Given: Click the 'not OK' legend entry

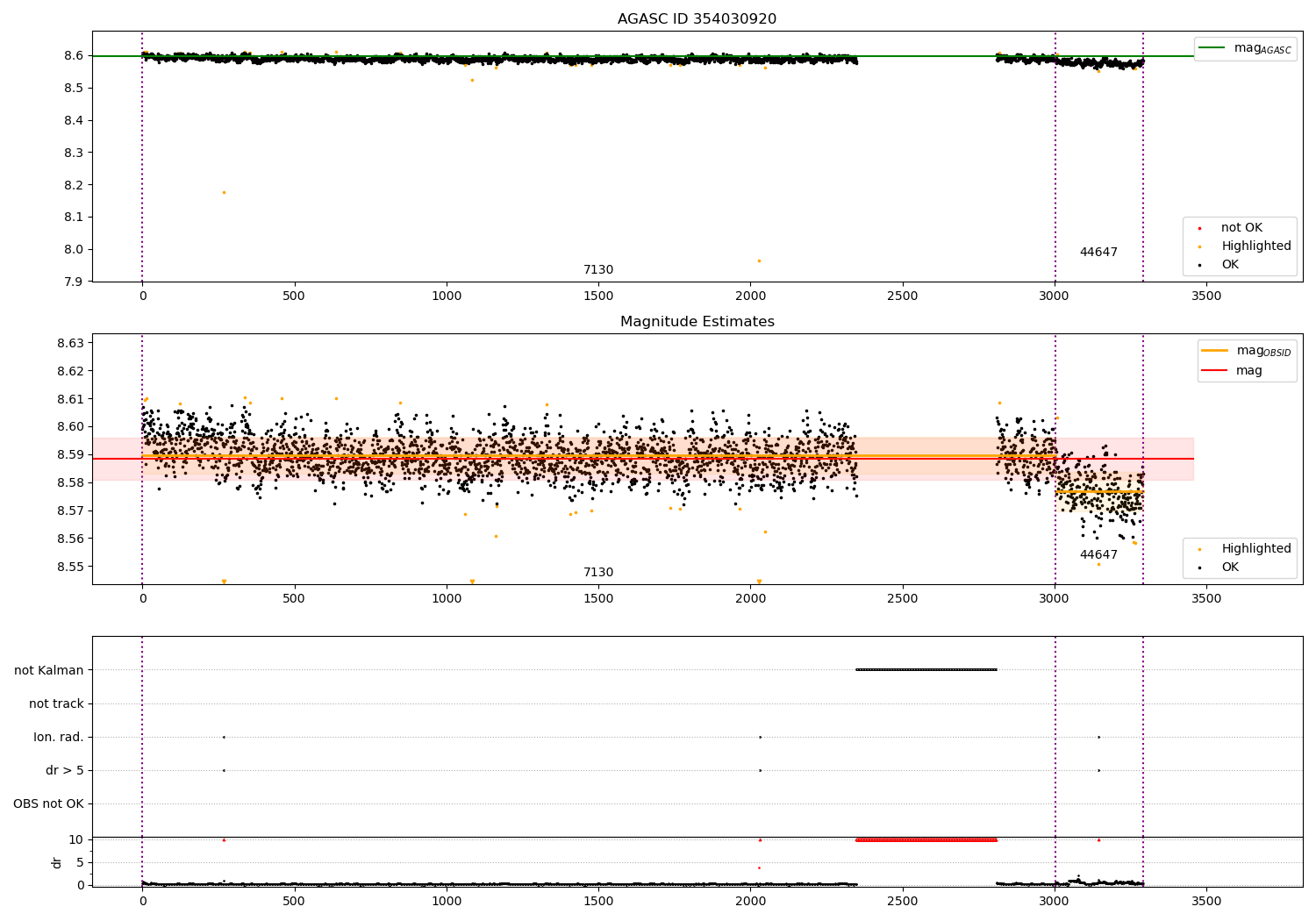Looking at the screenshot, I should (1241, 228).
